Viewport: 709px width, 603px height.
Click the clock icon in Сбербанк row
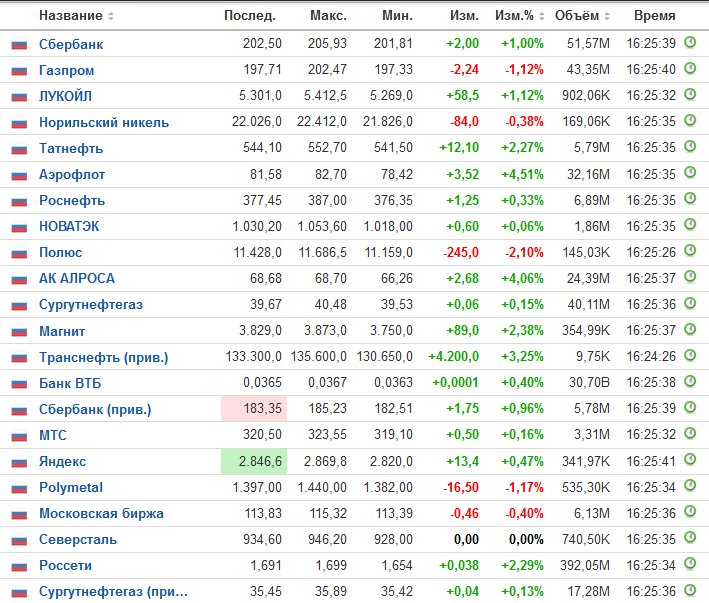690,42
